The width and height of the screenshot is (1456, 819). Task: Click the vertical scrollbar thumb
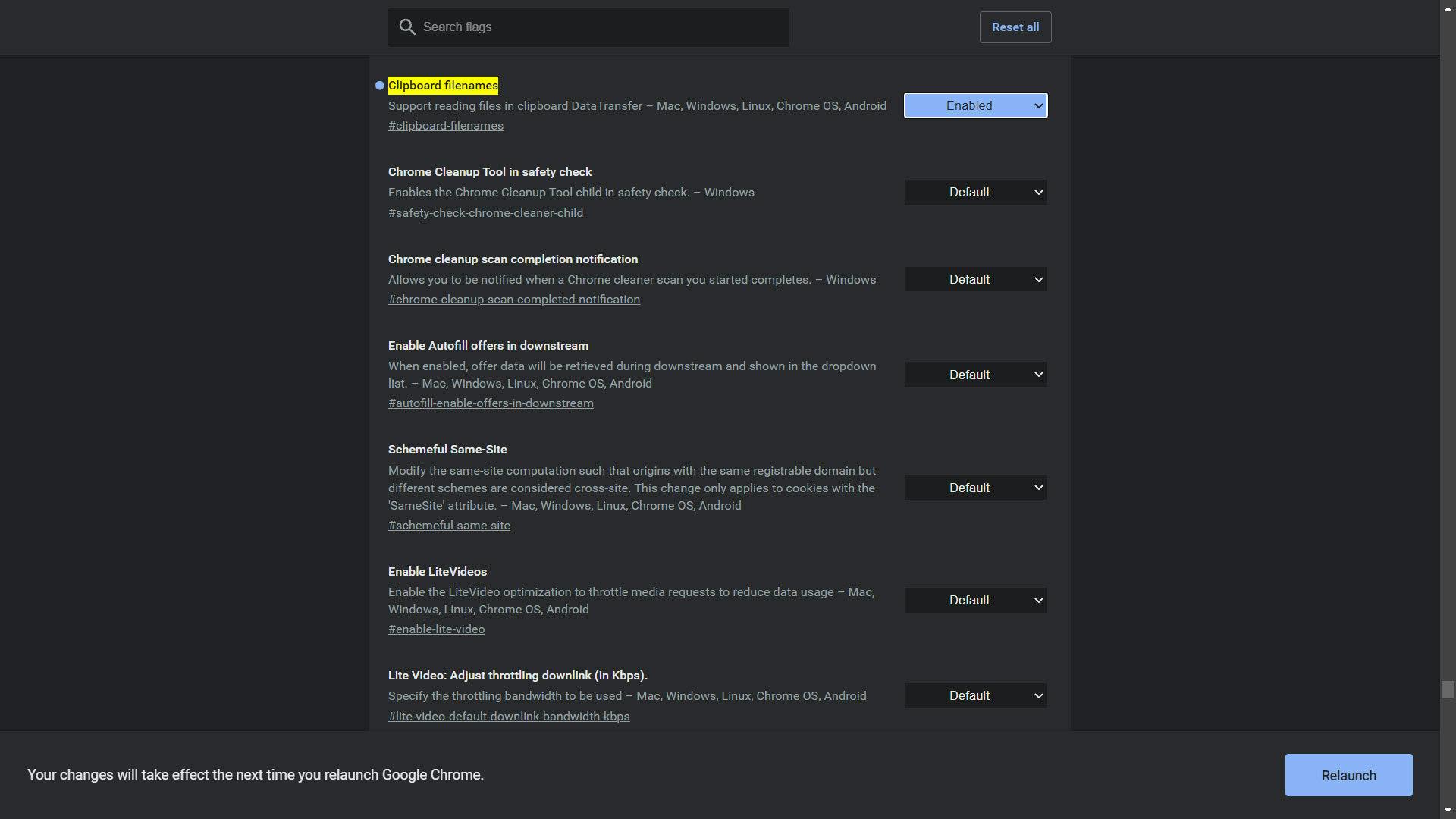coord(1447,690)
